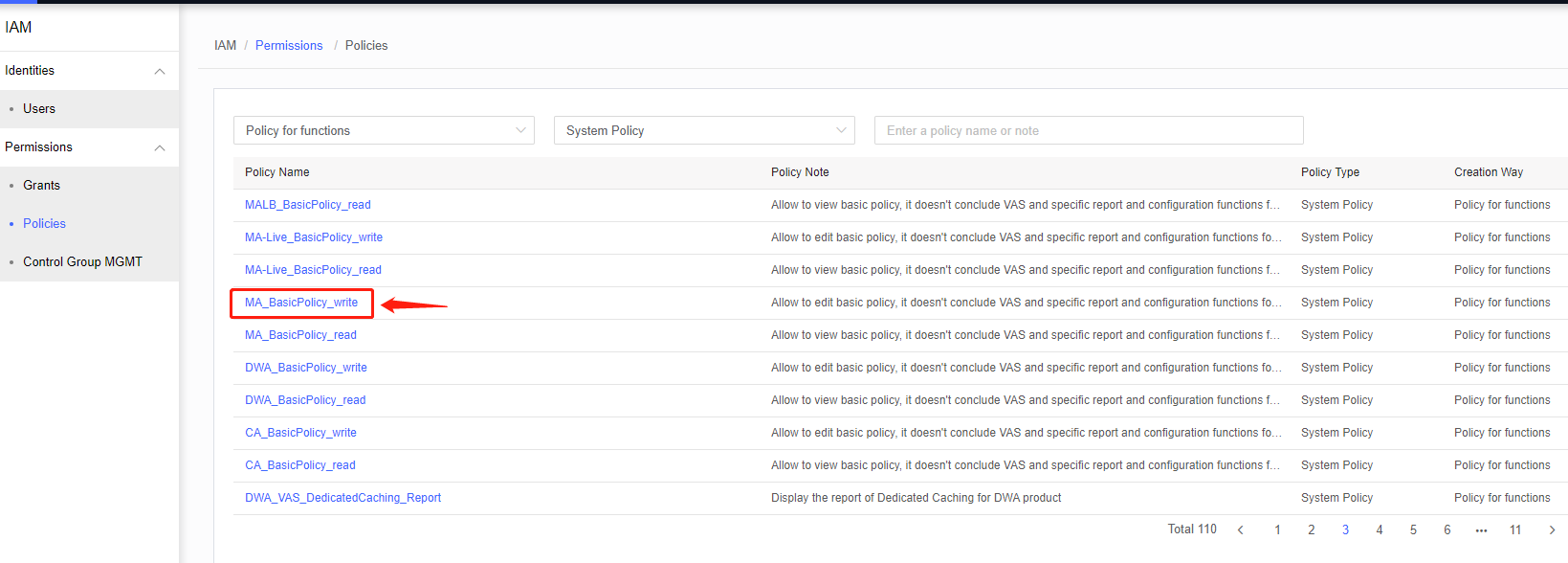Image resolution: width=1568 pixels, height=563 pixels.
Task: Go to page 1 of policies
Action: (1277, 530)
